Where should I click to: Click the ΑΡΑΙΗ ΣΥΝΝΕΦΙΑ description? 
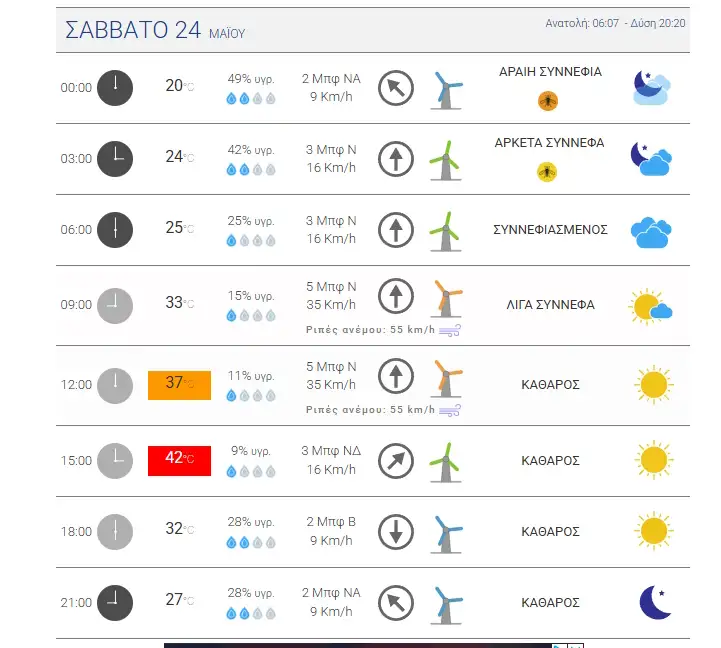click(550, 72)
